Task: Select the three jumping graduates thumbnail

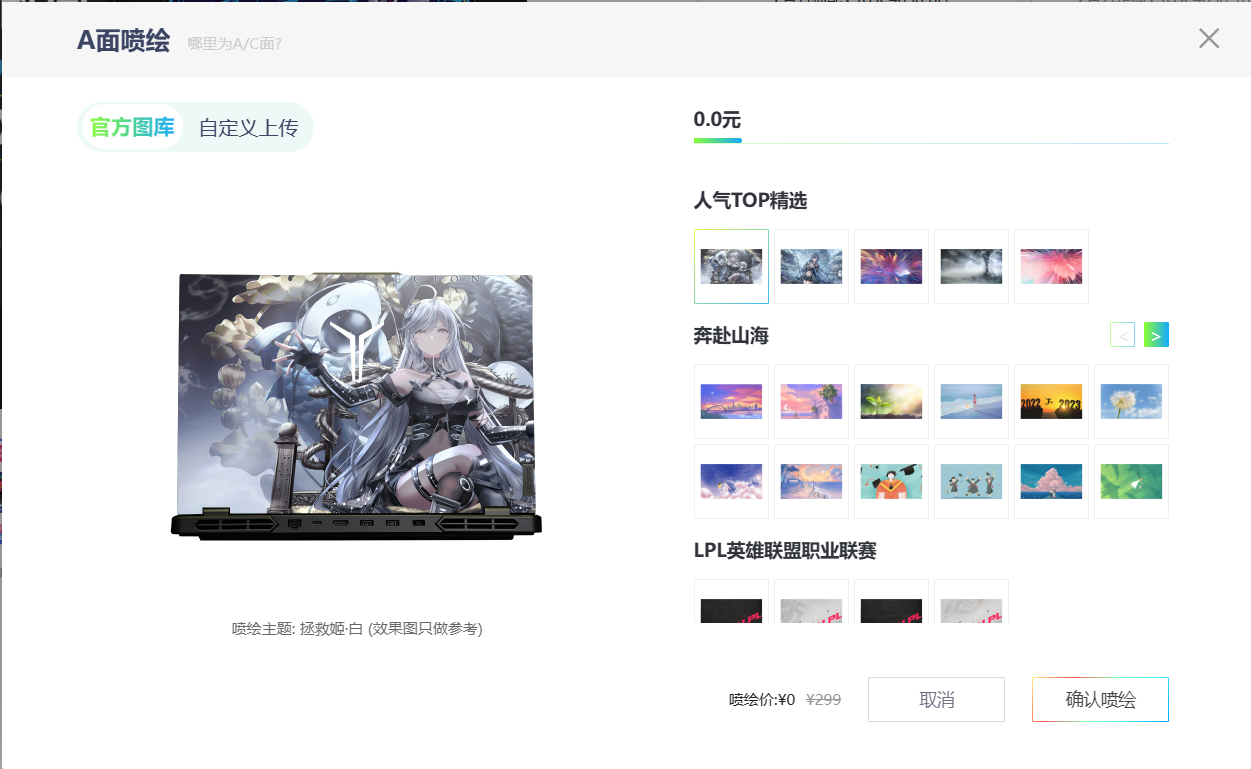Action: coord(971,481)
